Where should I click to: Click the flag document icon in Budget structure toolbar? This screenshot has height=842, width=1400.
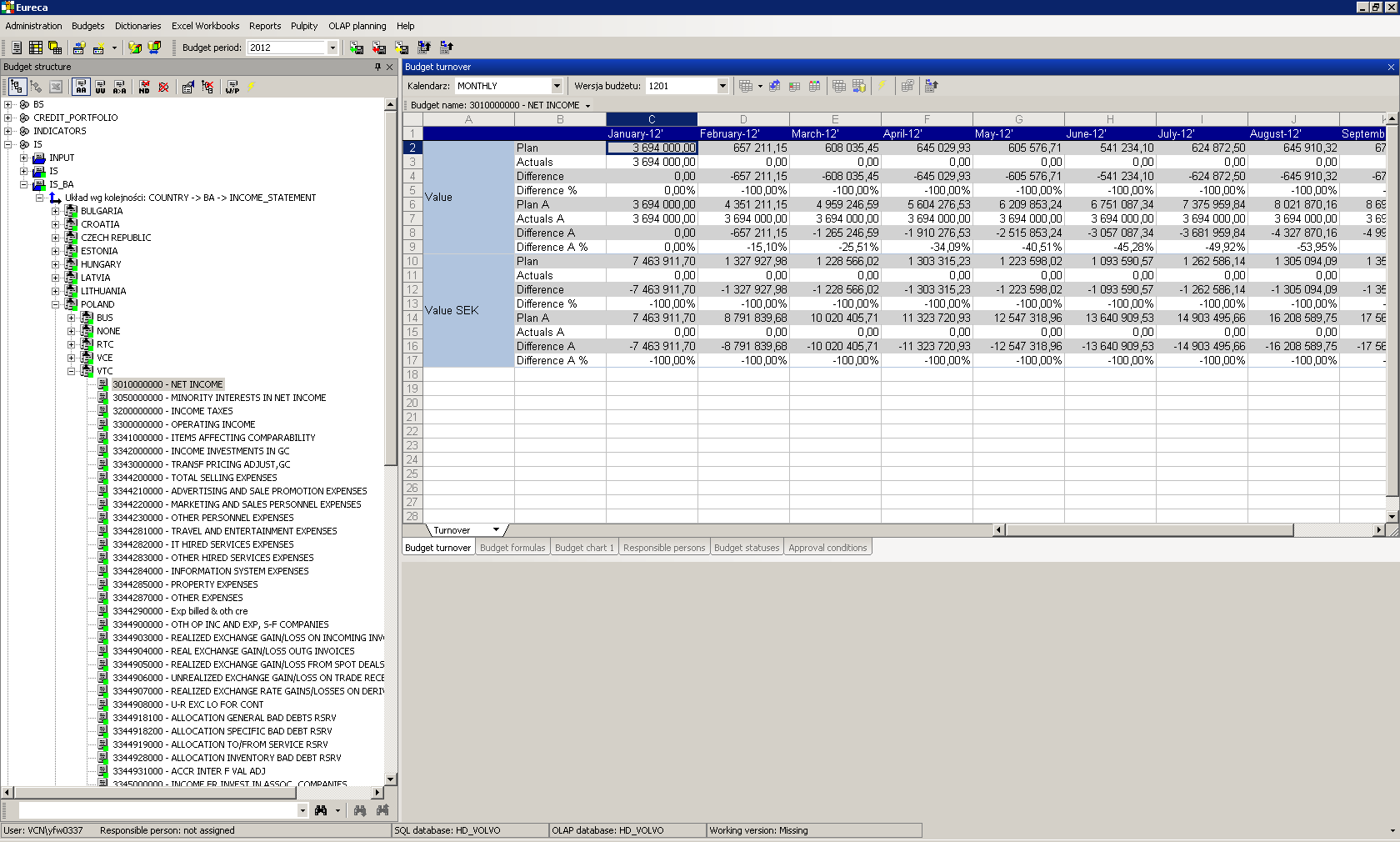[187, 87]
